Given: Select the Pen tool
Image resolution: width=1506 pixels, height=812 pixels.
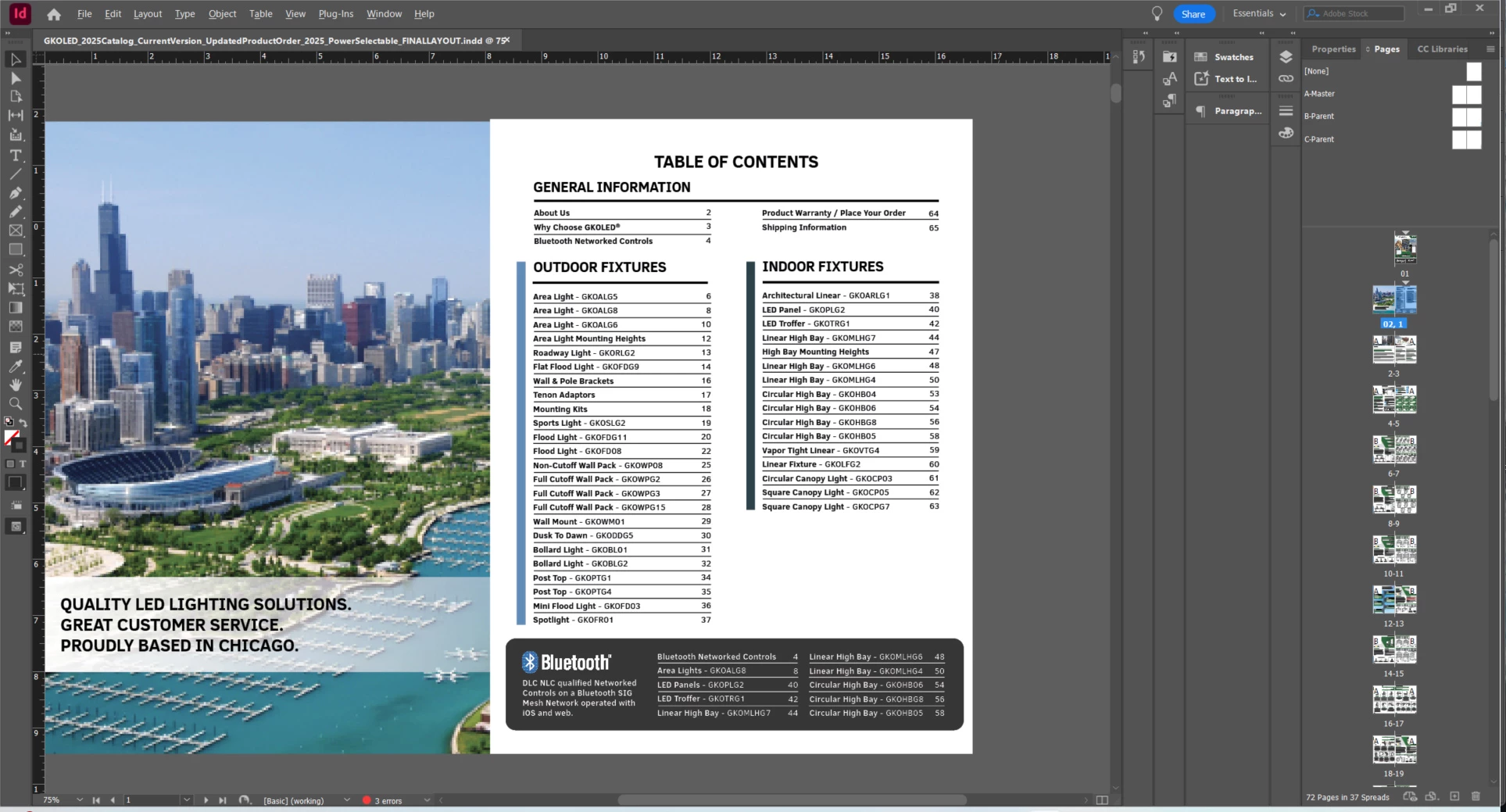Looking at the screenshot, I should coord(16,193).
